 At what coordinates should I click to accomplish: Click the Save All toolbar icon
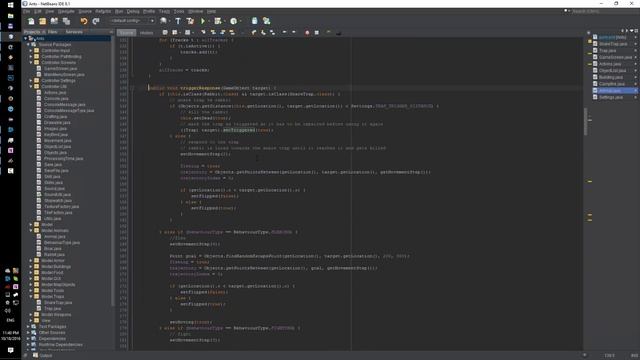(66, 21)
